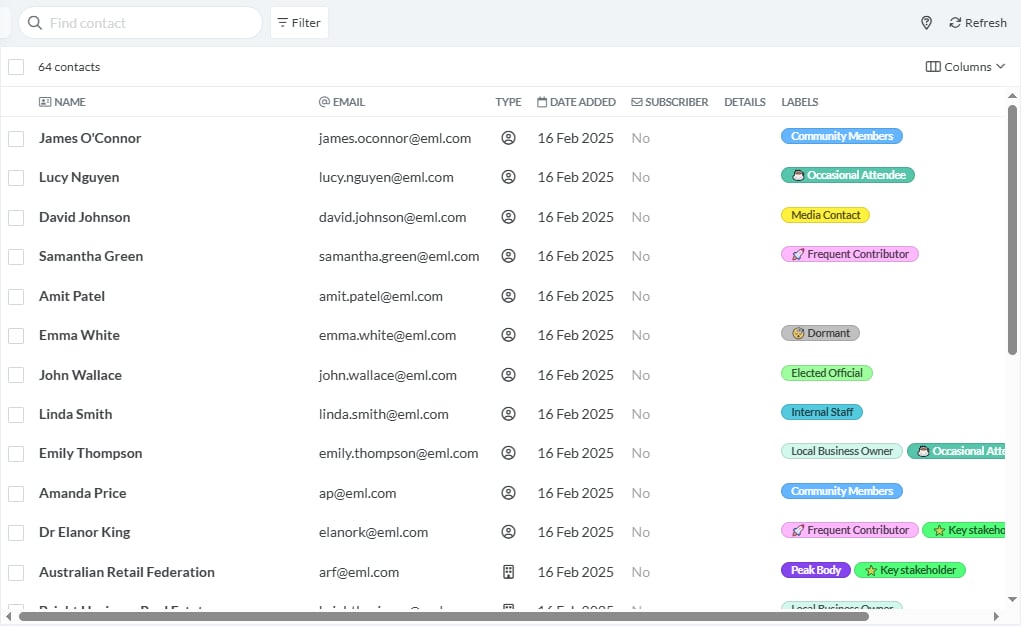This screenshot has width=1021, height=626.
Task: Click the LABELS column header
Action: tap(800, 102)
